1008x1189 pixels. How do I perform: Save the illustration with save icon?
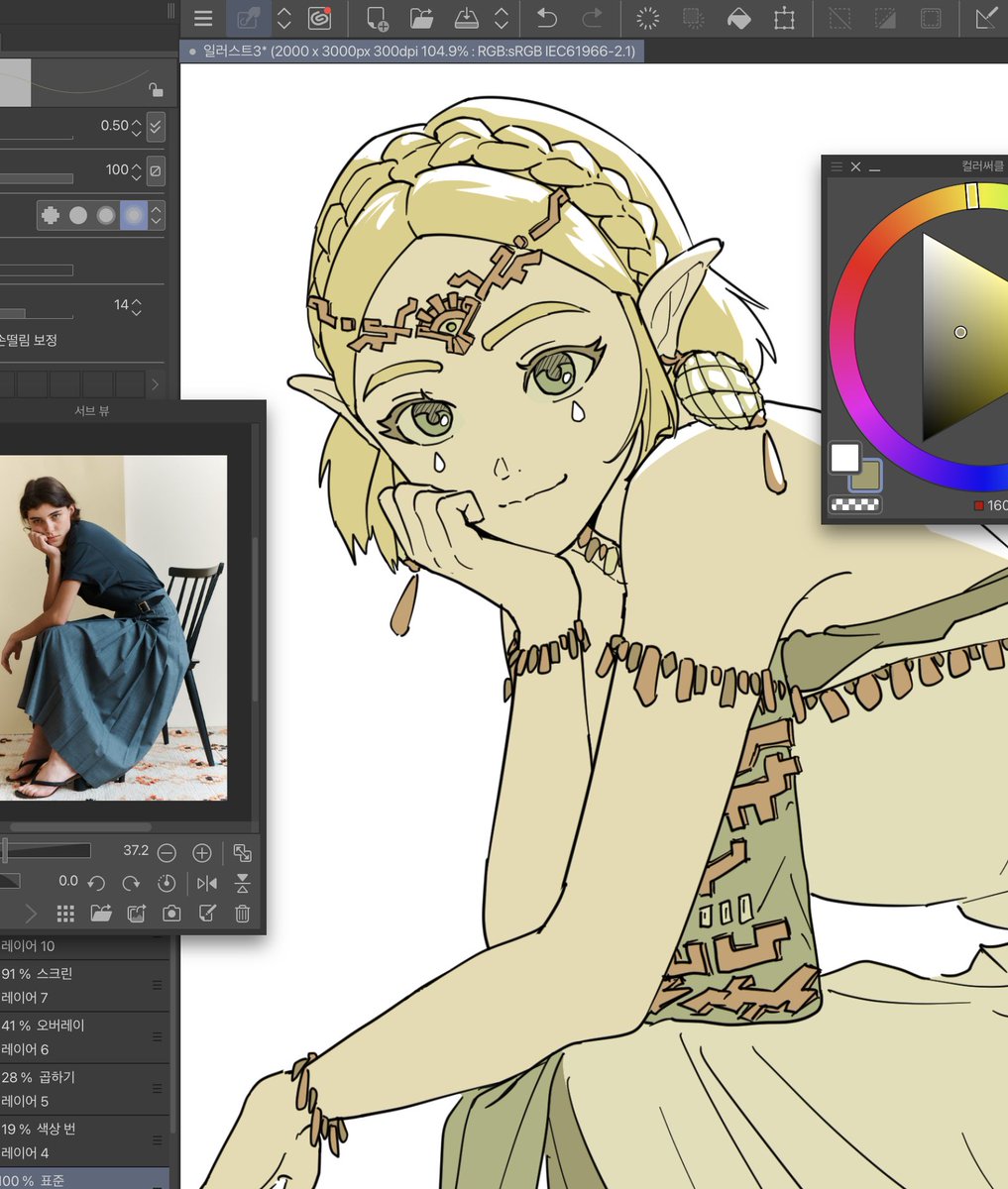coord(466,18)
